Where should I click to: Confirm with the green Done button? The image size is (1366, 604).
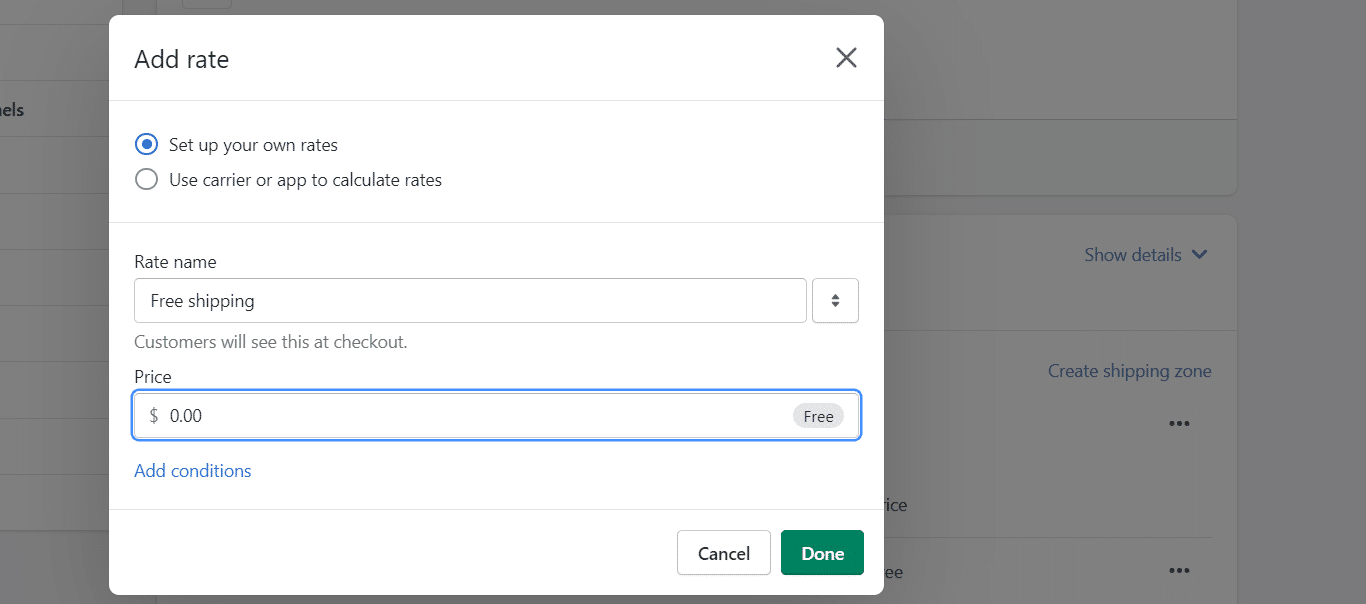point(822,553)
